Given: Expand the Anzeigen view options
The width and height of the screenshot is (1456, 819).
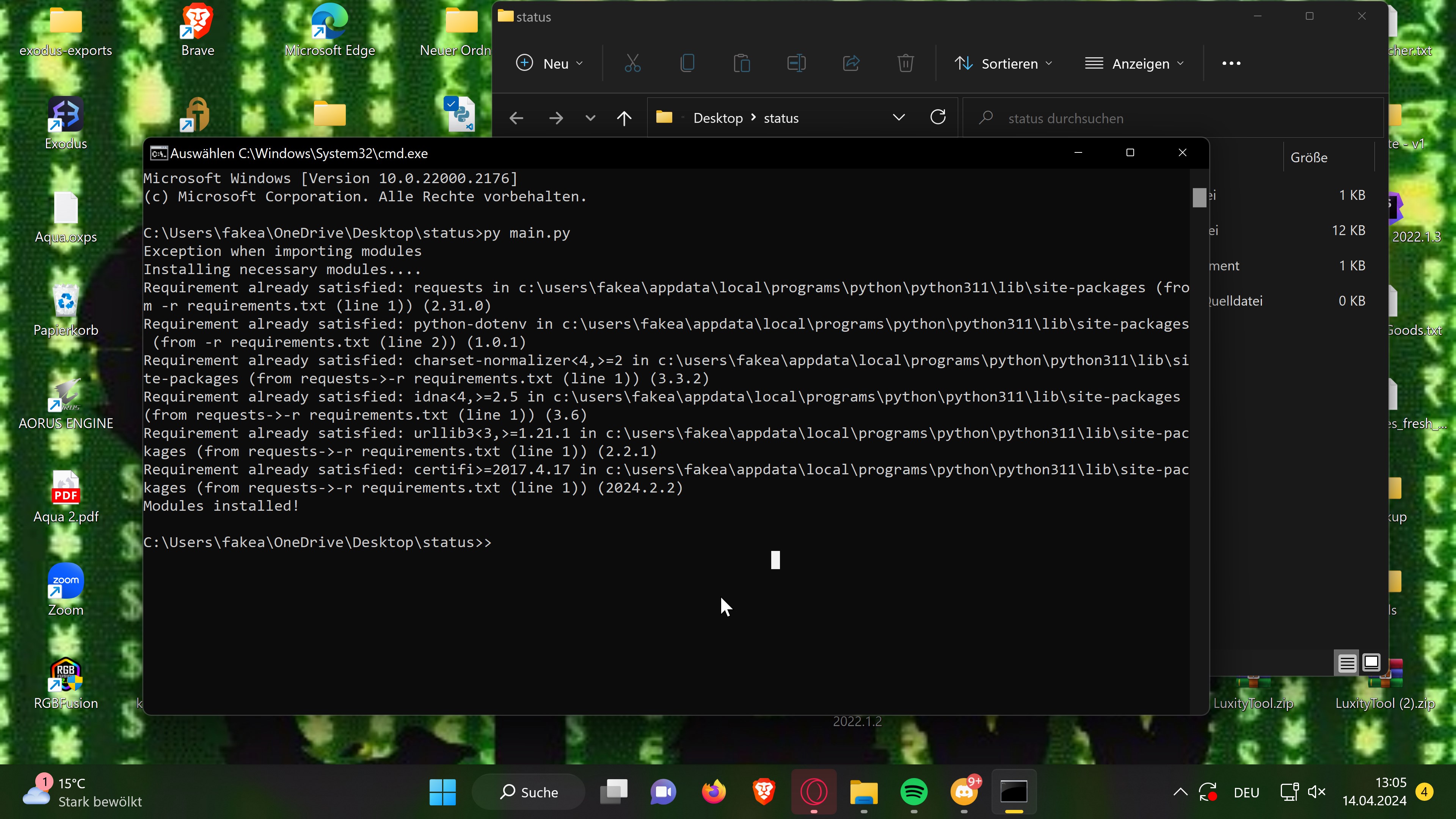Looking at the screenshot, I should coord(1134,63).
